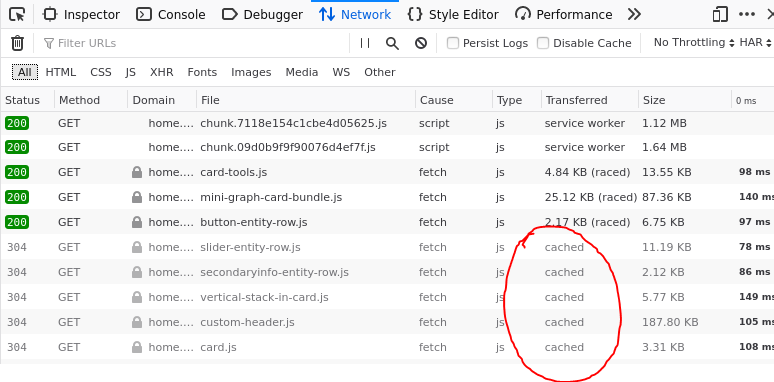The image size is (774, 382).
Task: Open the Performance tab
Action: (563, 15)
